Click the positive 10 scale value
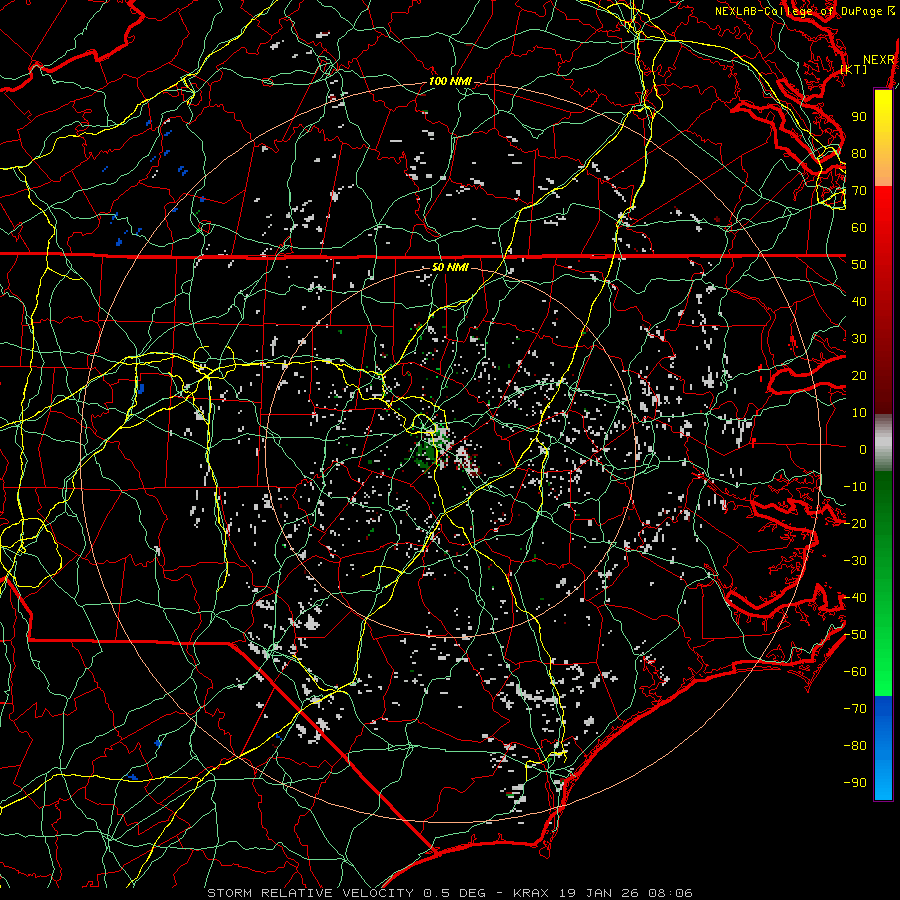 click(859, 413)
